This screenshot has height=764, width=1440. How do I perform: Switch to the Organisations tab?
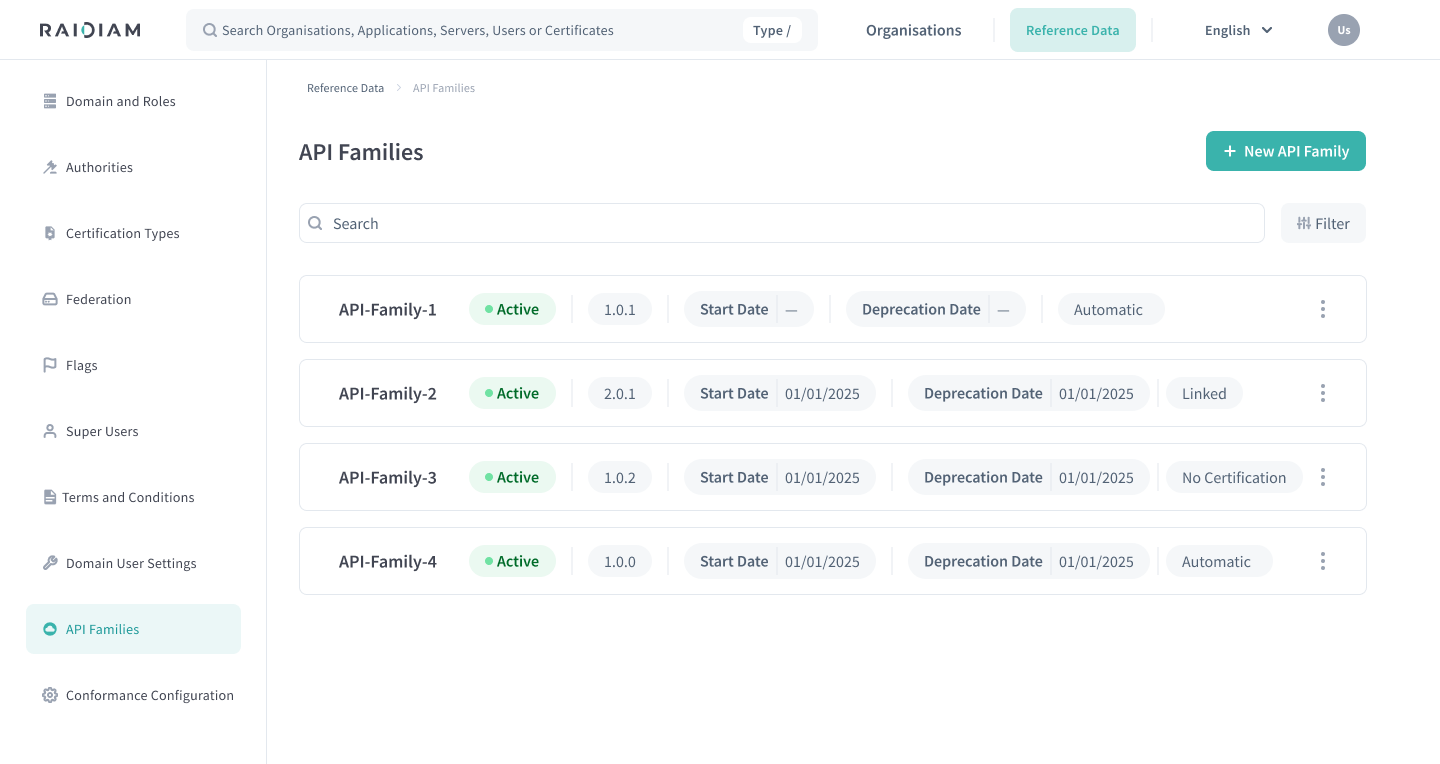913,30
